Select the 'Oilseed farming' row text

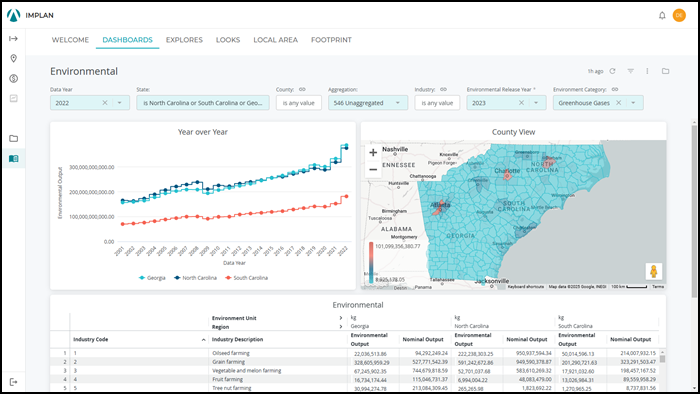(231, 353)
